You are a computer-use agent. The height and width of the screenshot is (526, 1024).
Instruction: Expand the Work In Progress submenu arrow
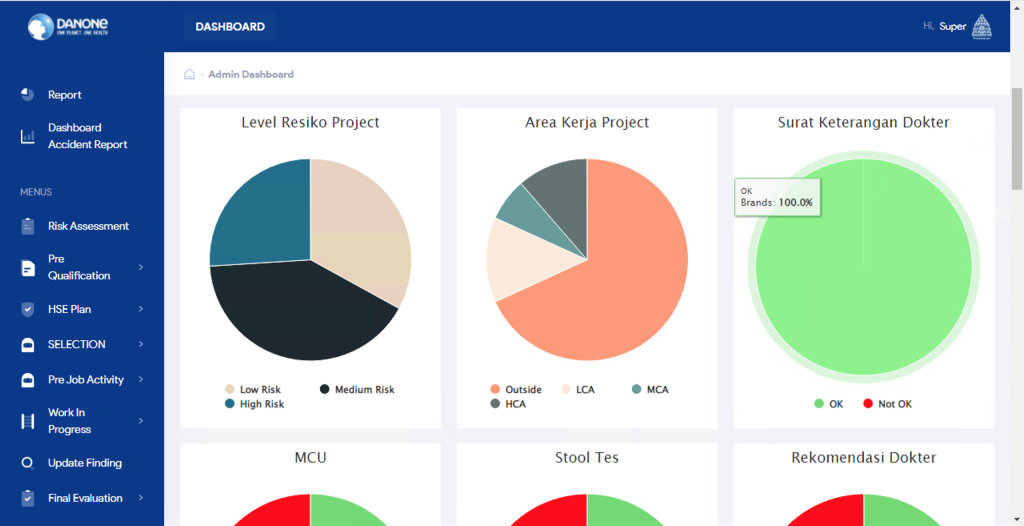[140, 421]
